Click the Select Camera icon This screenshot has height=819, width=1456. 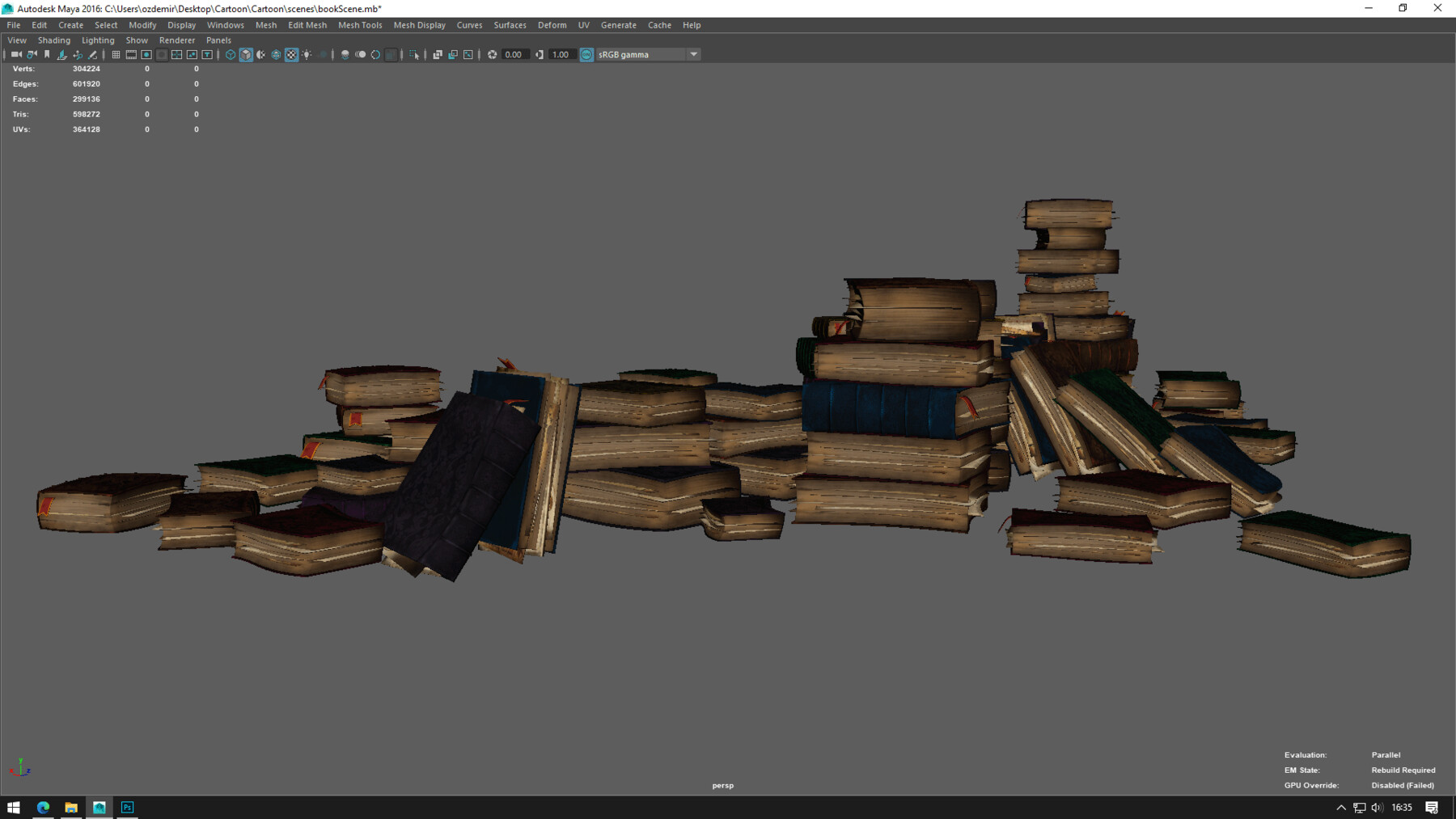(16, 55)
